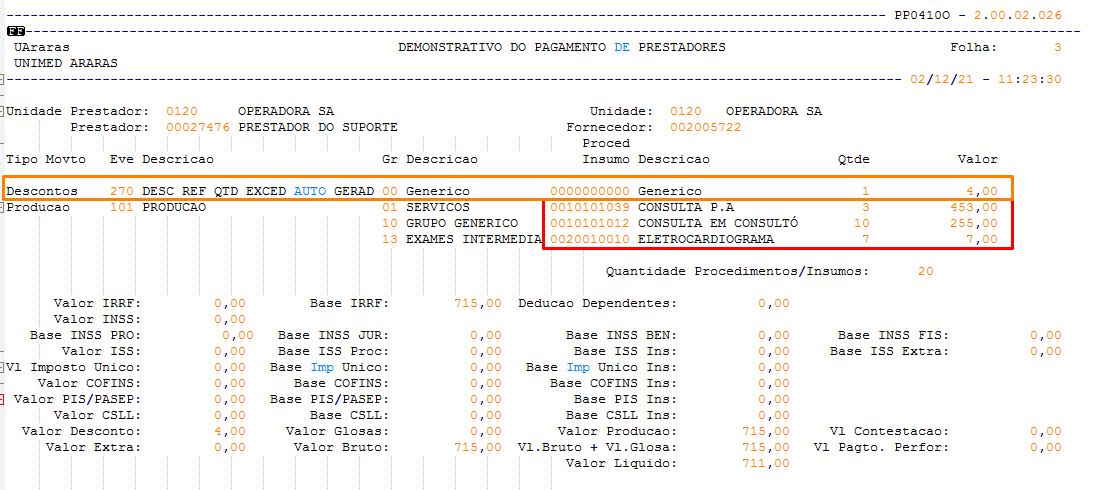This screenshot has height=490, width=1093.
Task: Select event code 101
Action: coord(122,207)
